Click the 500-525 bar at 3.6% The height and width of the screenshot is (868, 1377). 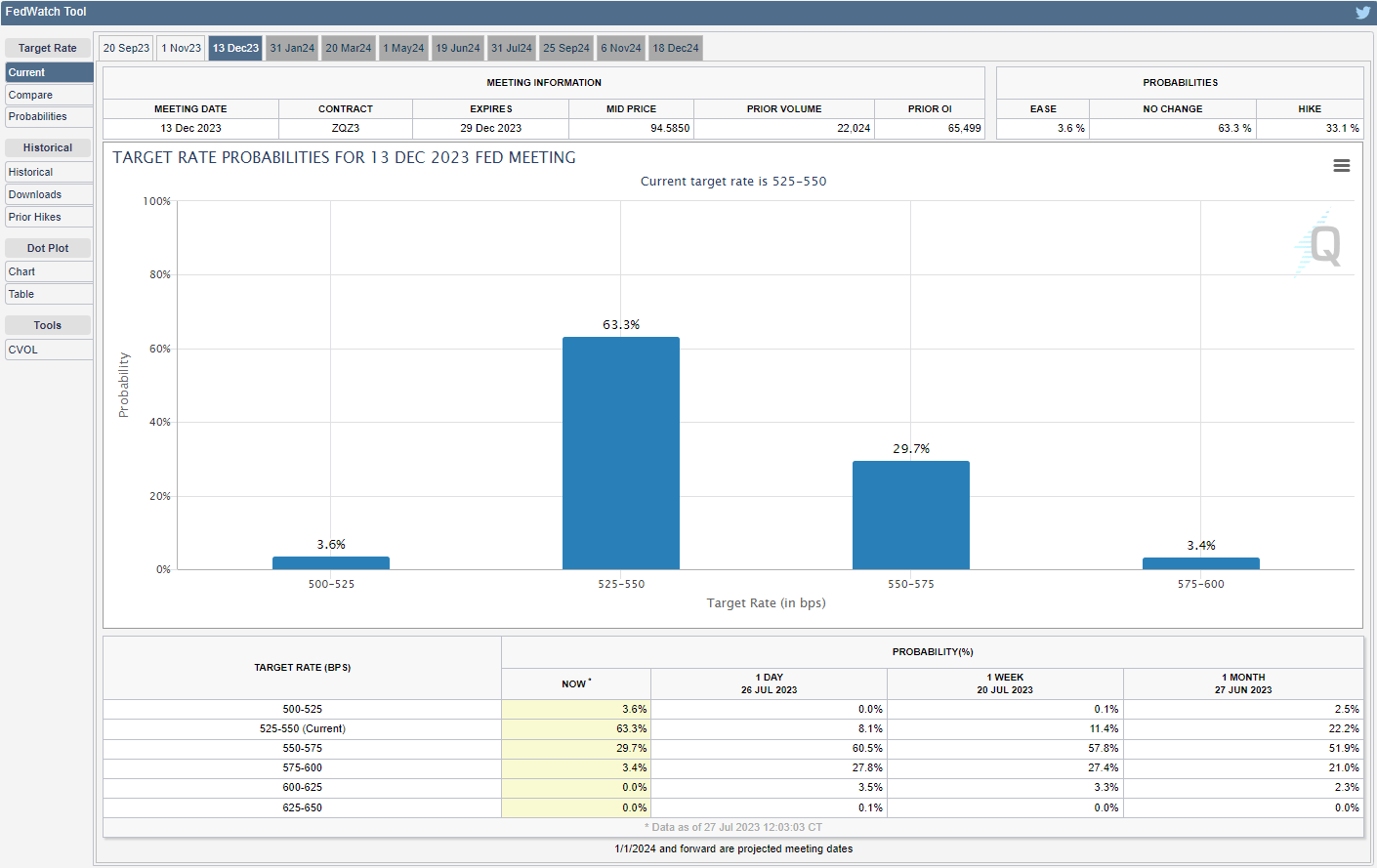[331, 563]
